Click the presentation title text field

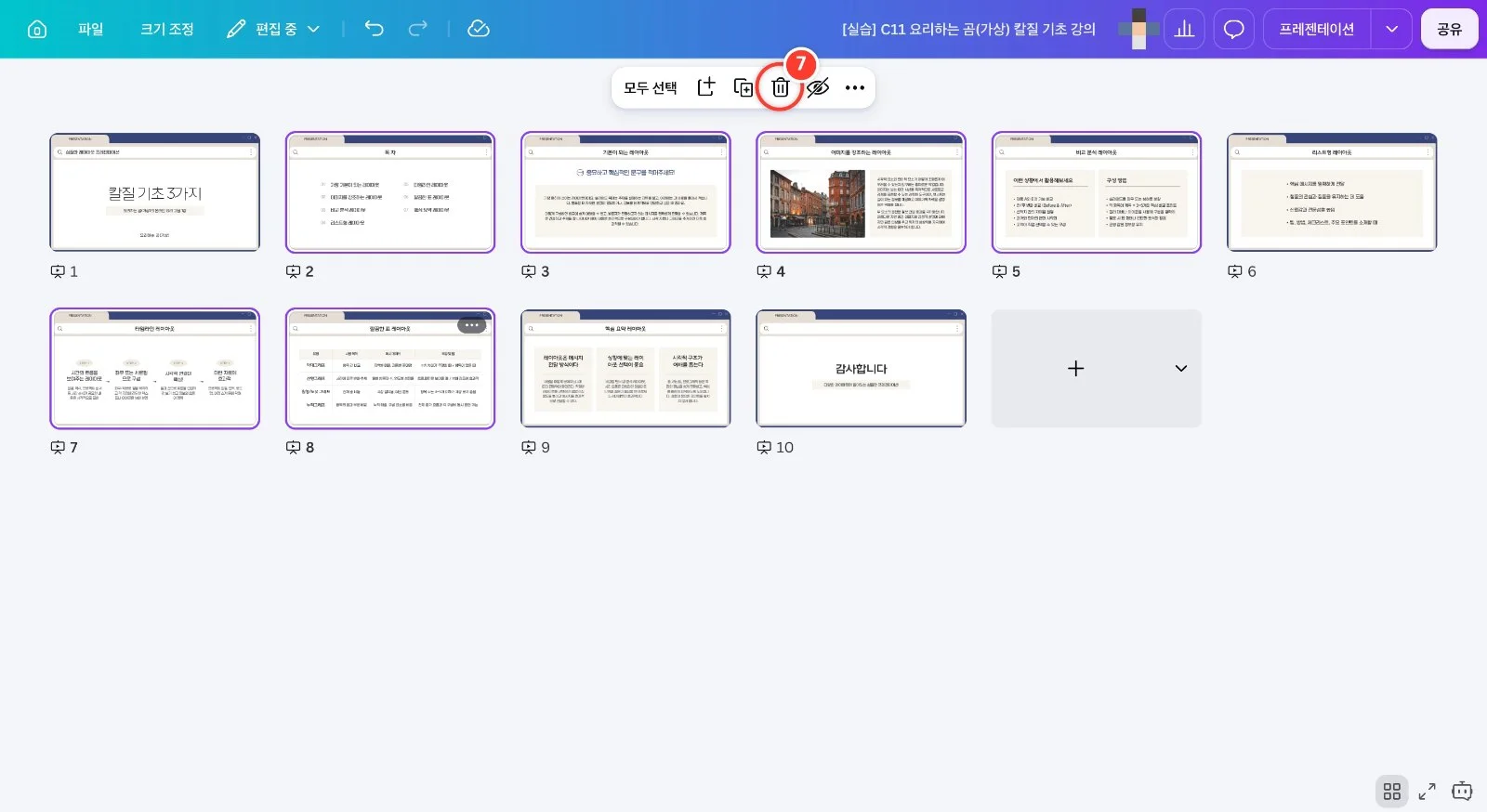(x=968, y=29)
